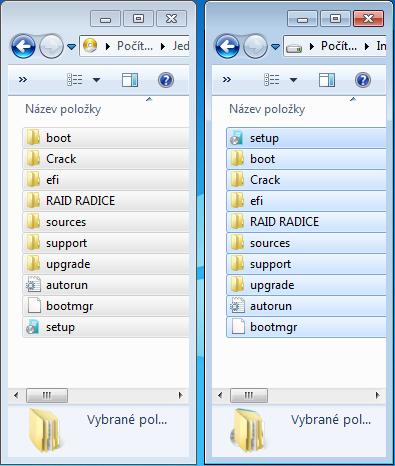Screen dimensions: 395x466
Task: Click 'Vybrané pol...' text in right details pane
Action: point(331,420)
